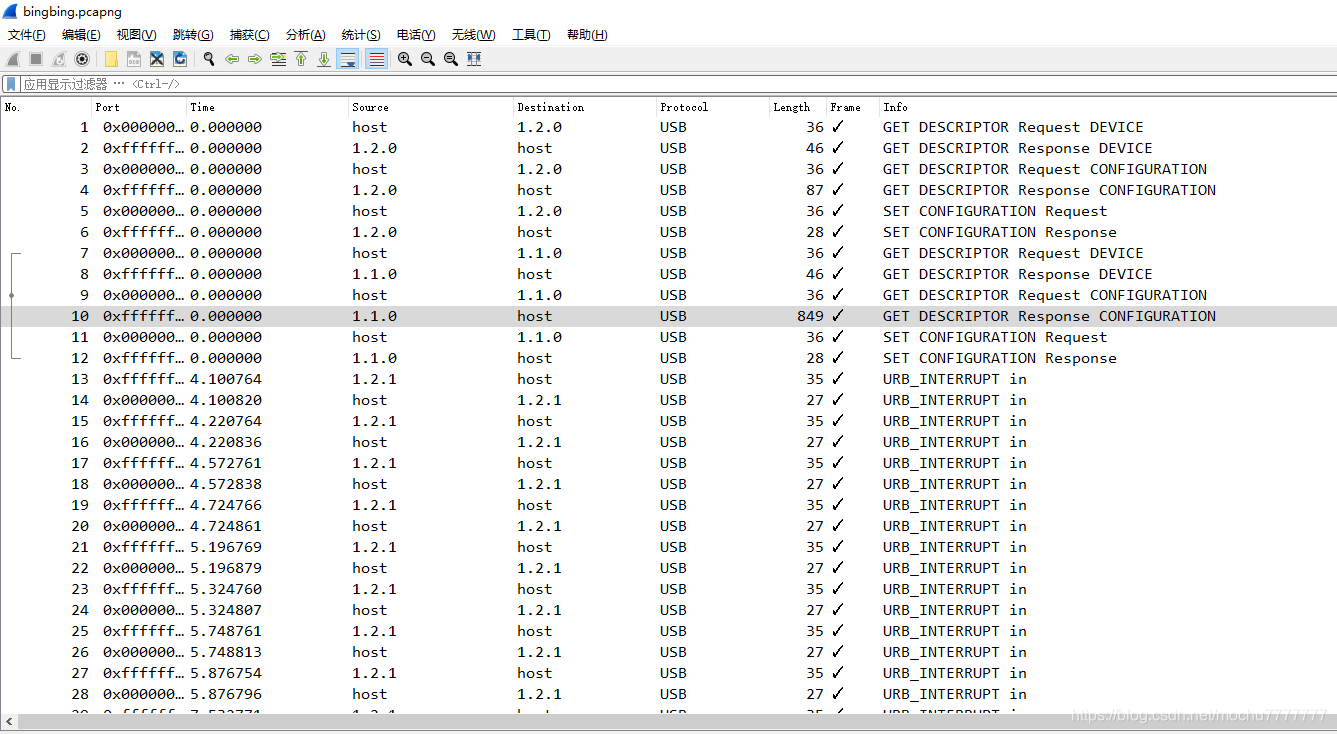The height and width of the screenshot is (734, 1337).
Task: Open the 分析(A) menu
Action: [305, 35]
